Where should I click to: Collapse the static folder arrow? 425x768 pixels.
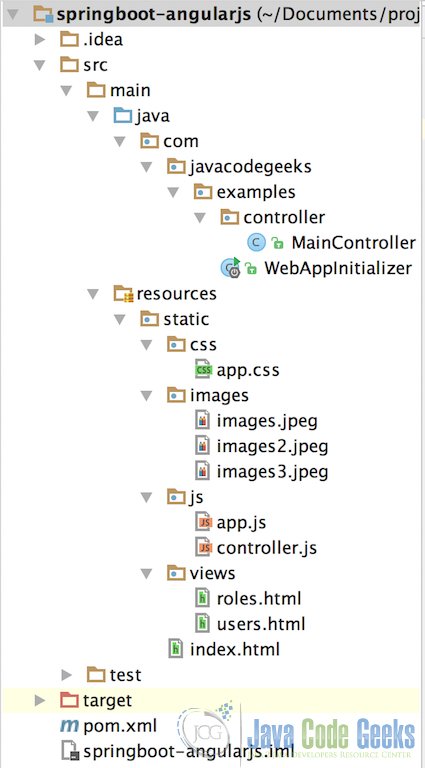(120, 319)
